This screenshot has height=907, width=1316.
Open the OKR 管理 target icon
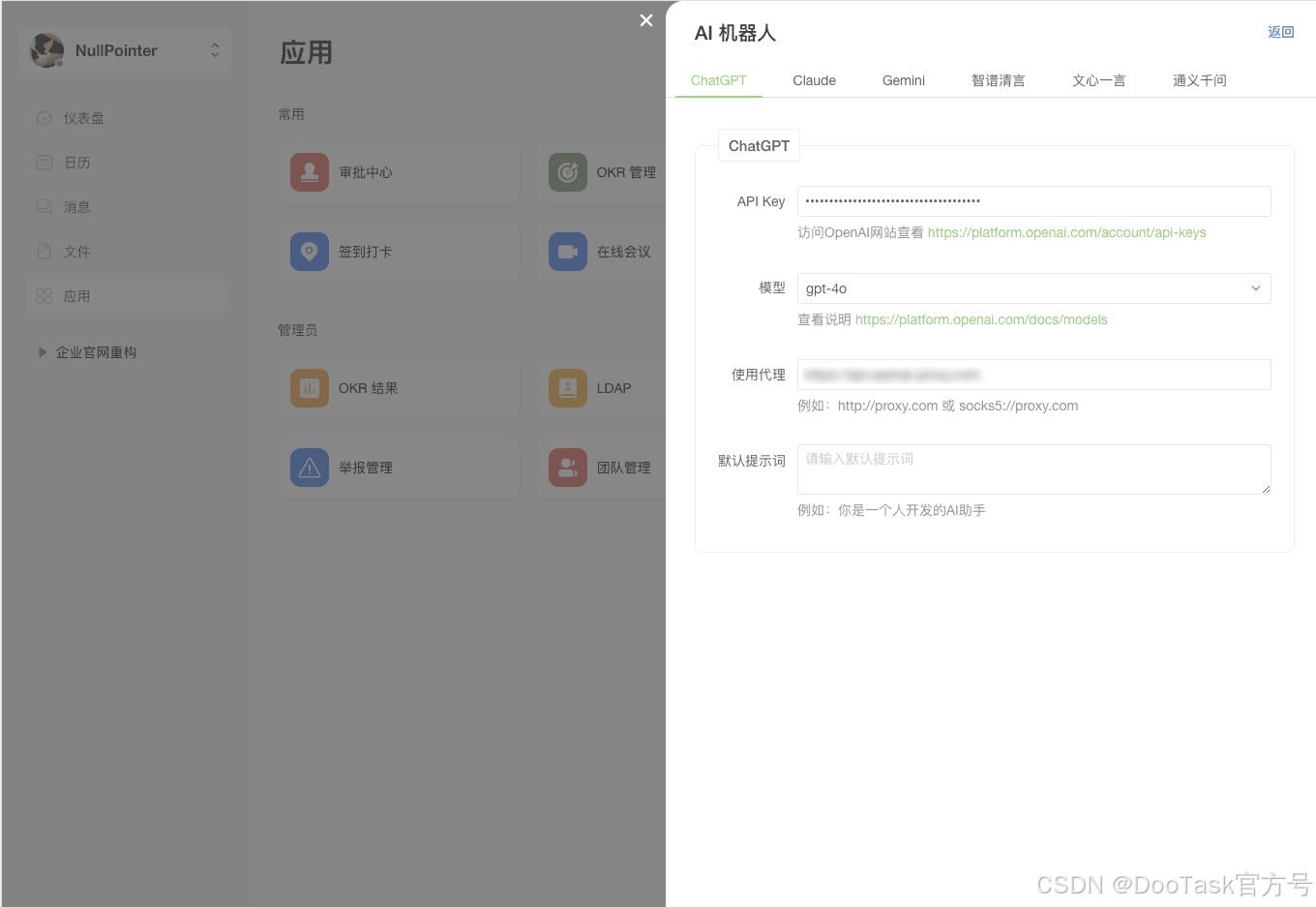pyautogui.click(x=568, y=172)
